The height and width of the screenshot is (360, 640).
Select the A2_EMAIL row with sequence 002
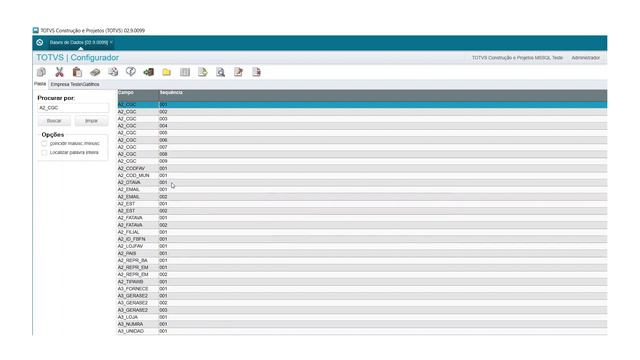(362, 197)
